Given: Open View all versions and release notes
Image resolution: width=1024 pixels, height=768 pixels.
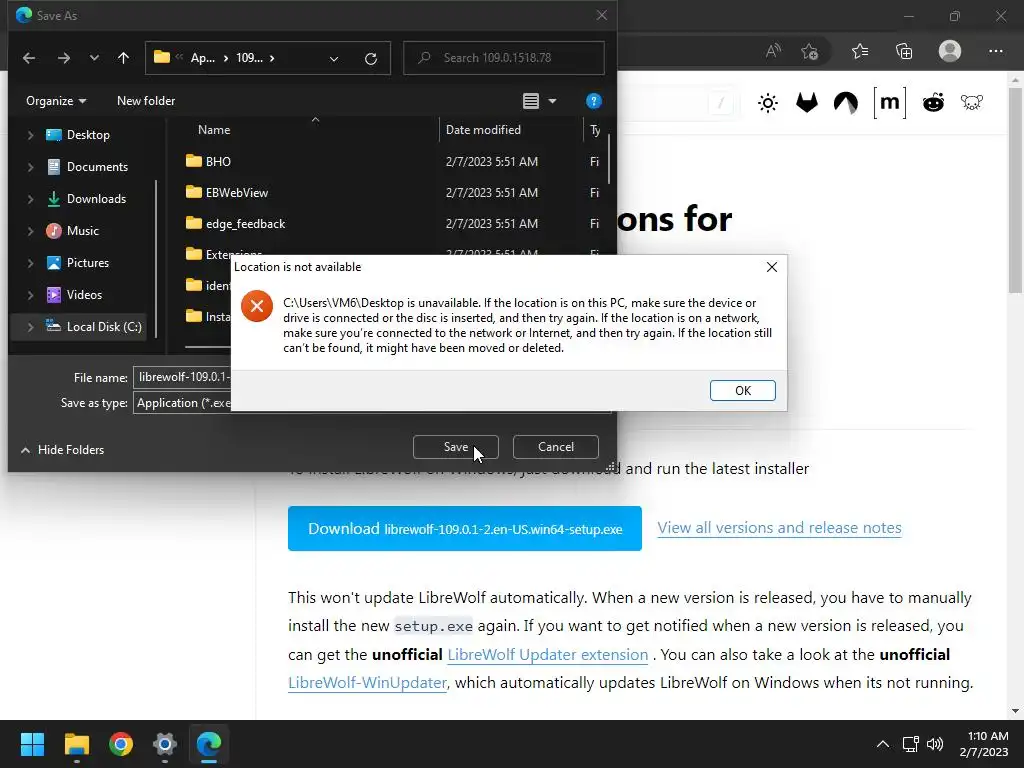Looking at the screenshot, I should pos(779,528).
